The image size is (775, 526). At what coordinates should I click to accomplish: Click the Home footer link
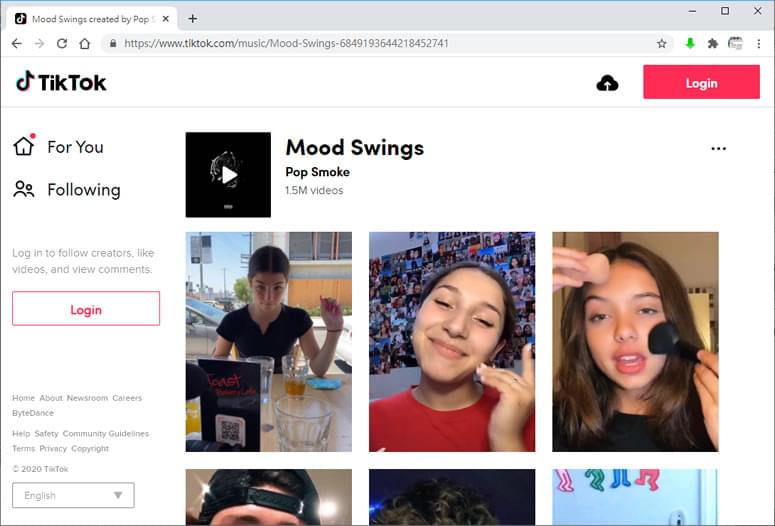[x=23, y=398]
